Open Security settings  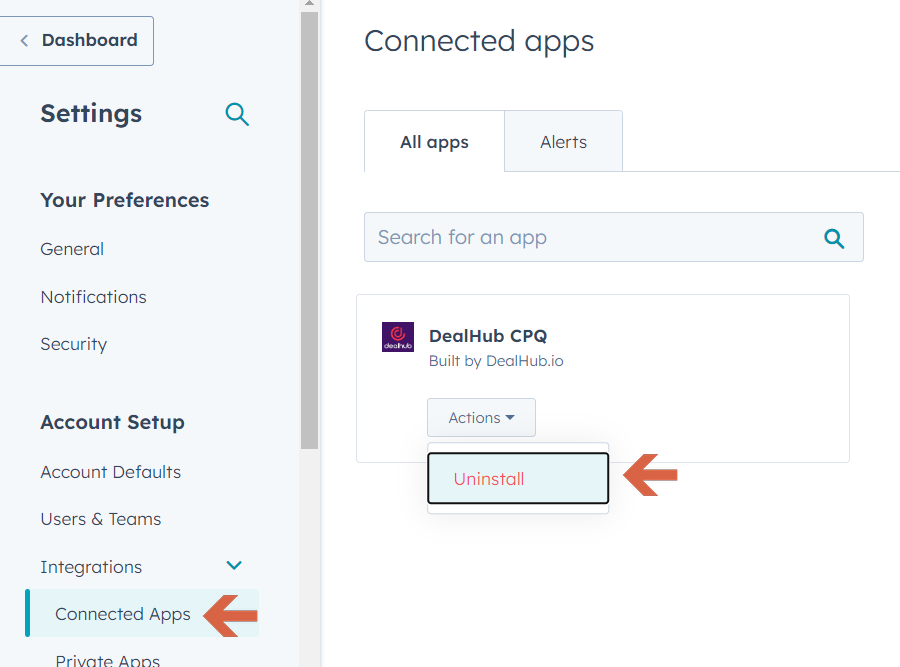coord(73,344)
